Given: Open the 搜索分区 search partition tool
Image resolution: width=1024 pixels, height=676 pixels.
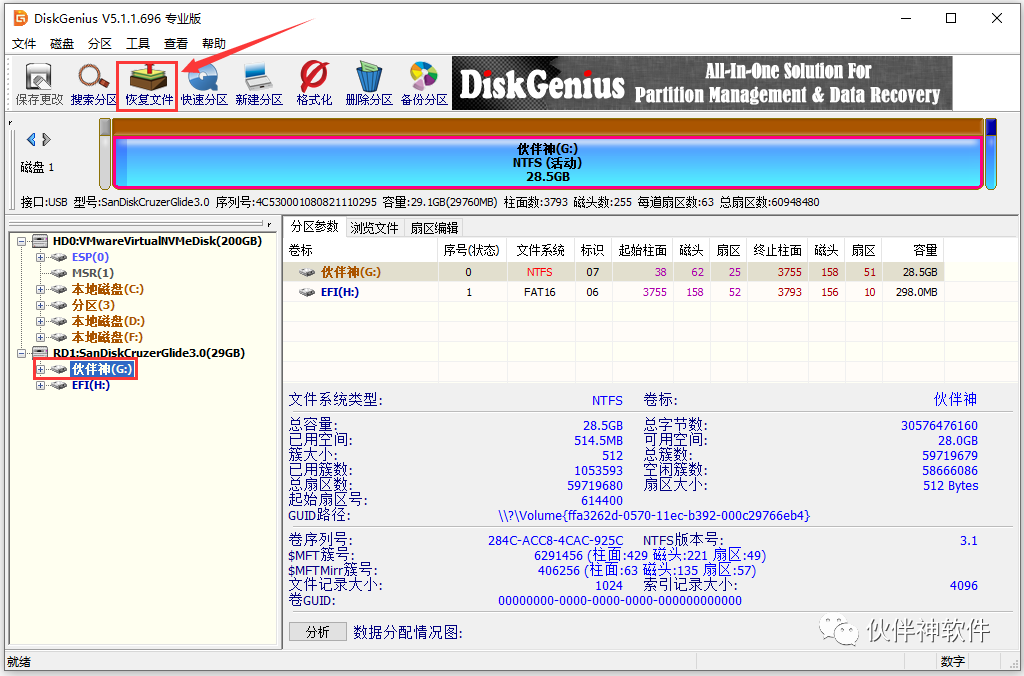Looking at the screenshot, I should (x=93, y=84).
